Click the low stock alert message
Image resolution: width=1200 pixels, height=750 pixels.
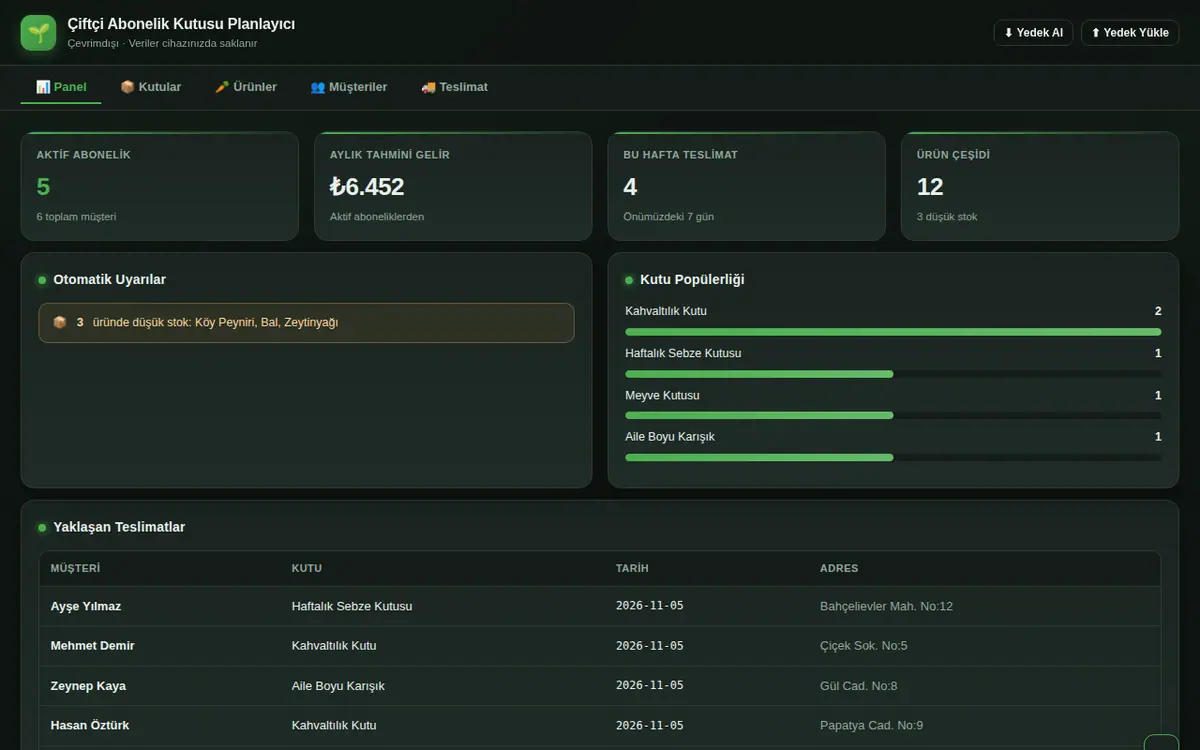tap(306, 323)
